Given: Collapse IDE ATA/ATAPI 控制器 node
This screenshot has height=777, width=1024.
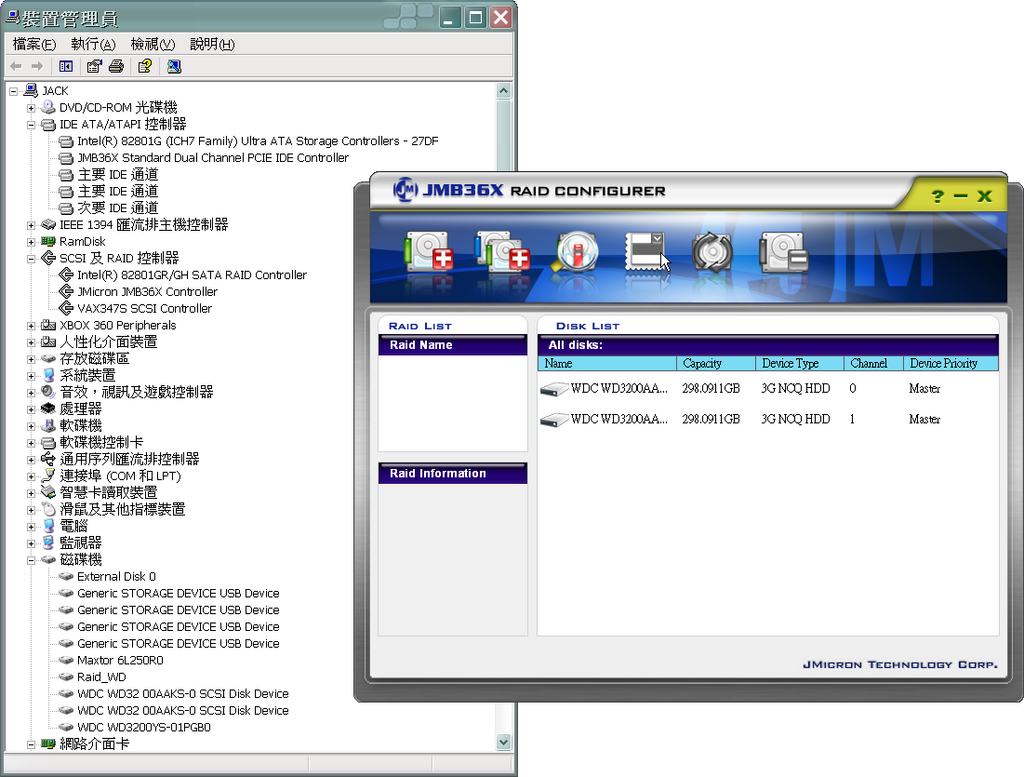Looking at the screenshot, I should click(31, 125).
